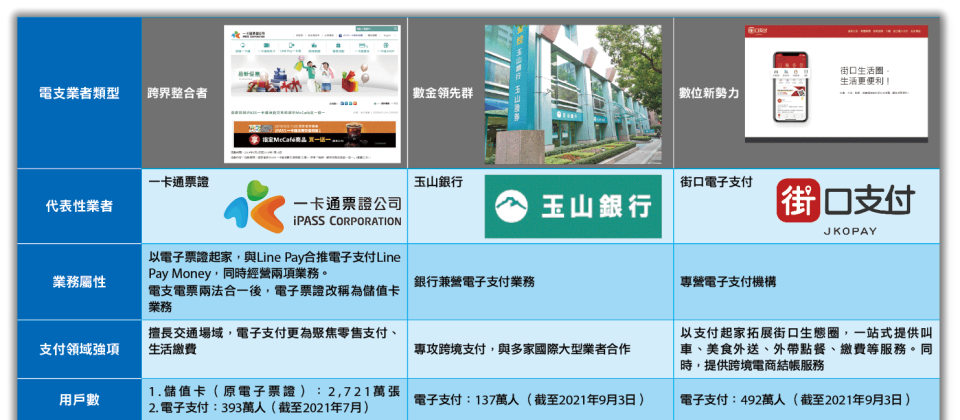Select the 電支業者類型 row header

[80, 93]
